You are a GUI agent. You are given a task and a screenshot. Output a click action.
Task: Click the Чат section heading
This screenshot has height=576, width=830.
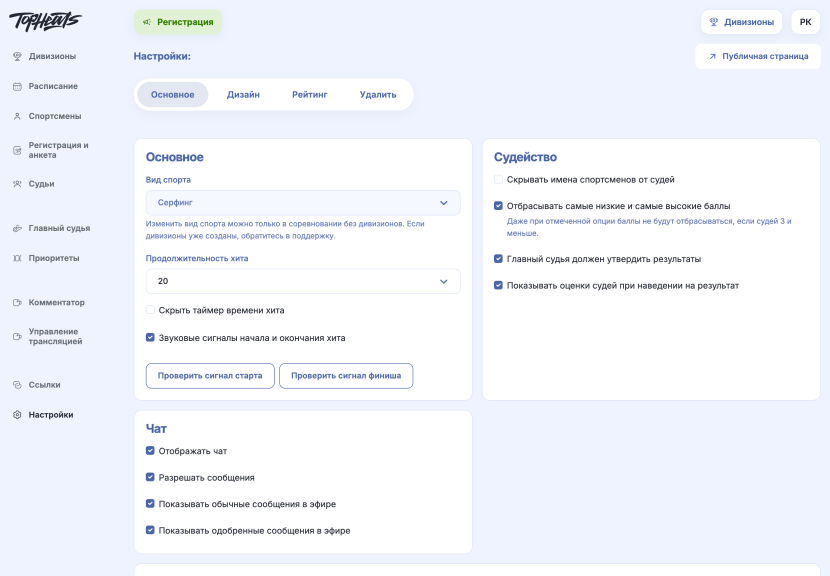click(156, 429)
